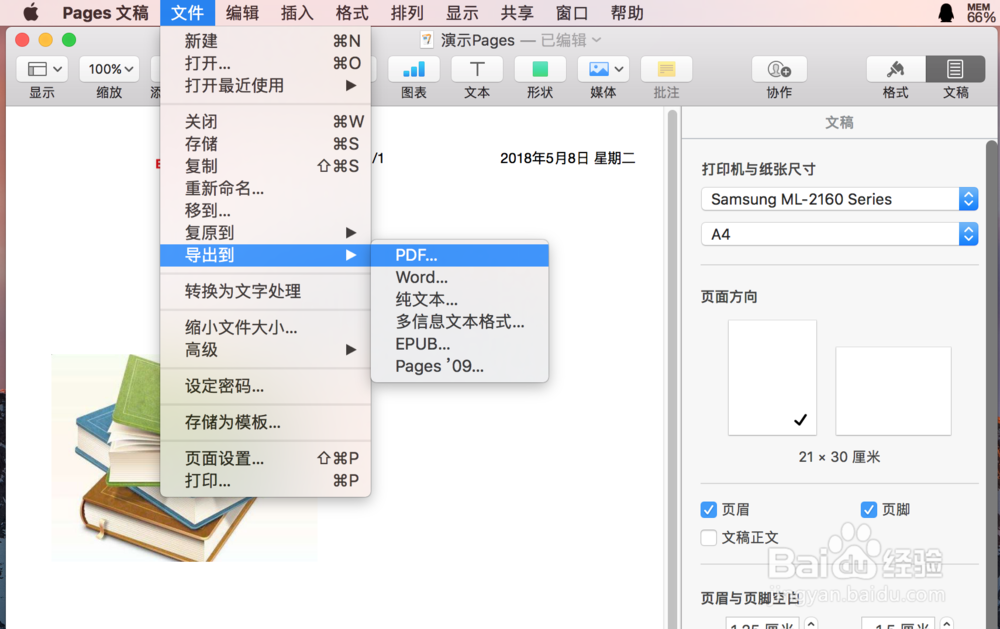1000x629 pixels.
Task: Disable the 页脚 footer checkbox
Action: [869, 509]
